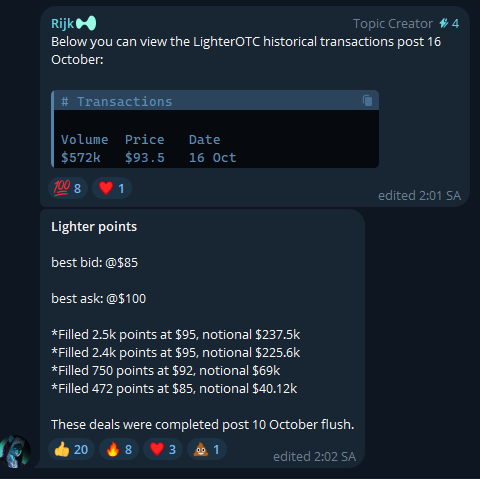
Task: Click the $572k volume value
Action: [x=81, y=157]
